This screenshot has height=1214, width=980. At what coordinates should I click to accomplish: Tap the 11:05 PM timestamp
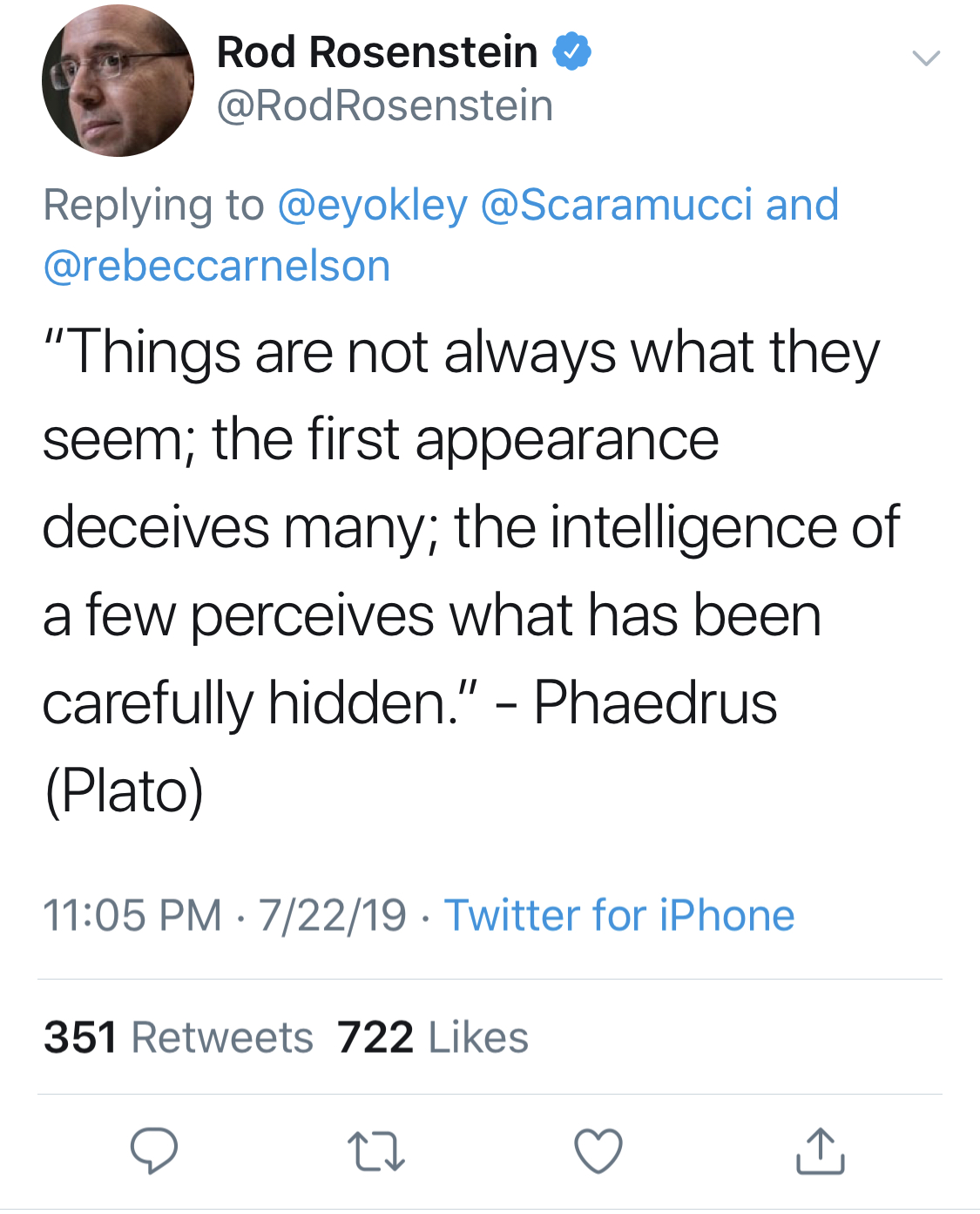(x=132, y=916)
